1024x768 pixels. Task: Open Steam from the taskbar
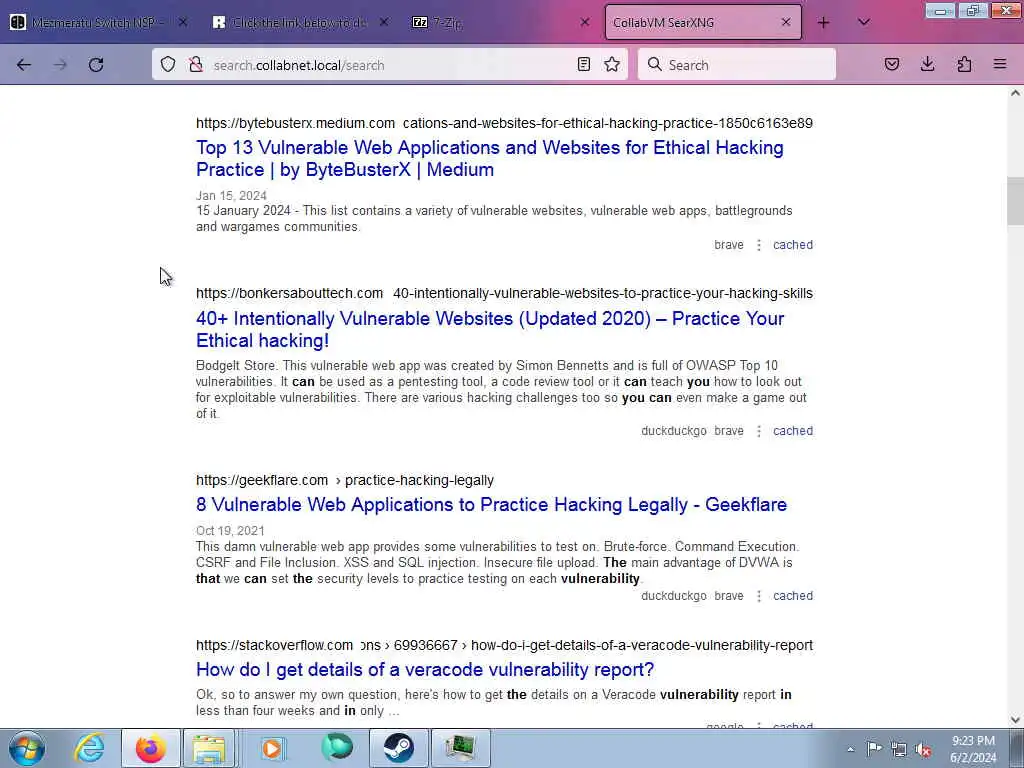point(398,748)
